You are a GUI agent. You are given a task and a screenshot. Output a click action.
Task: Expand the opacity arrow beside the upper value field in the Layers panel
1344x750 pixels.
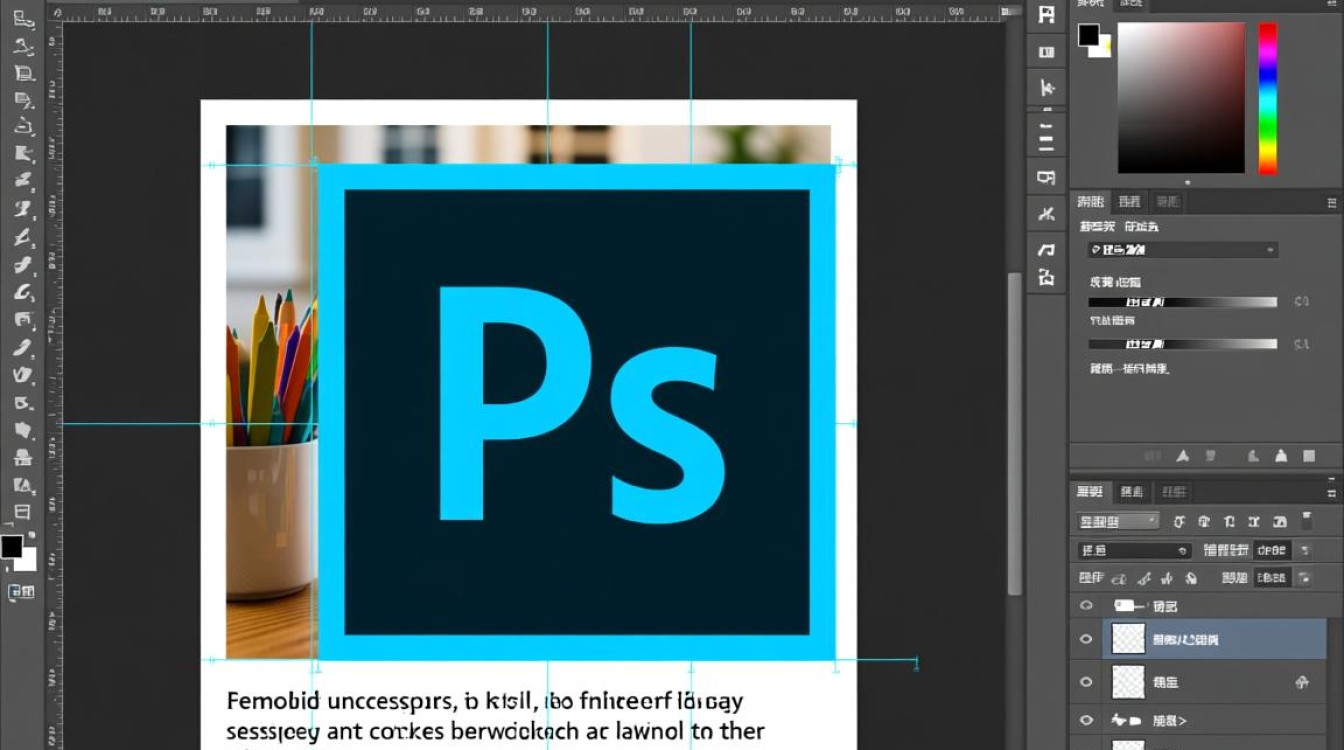[x=1303, y=550]
